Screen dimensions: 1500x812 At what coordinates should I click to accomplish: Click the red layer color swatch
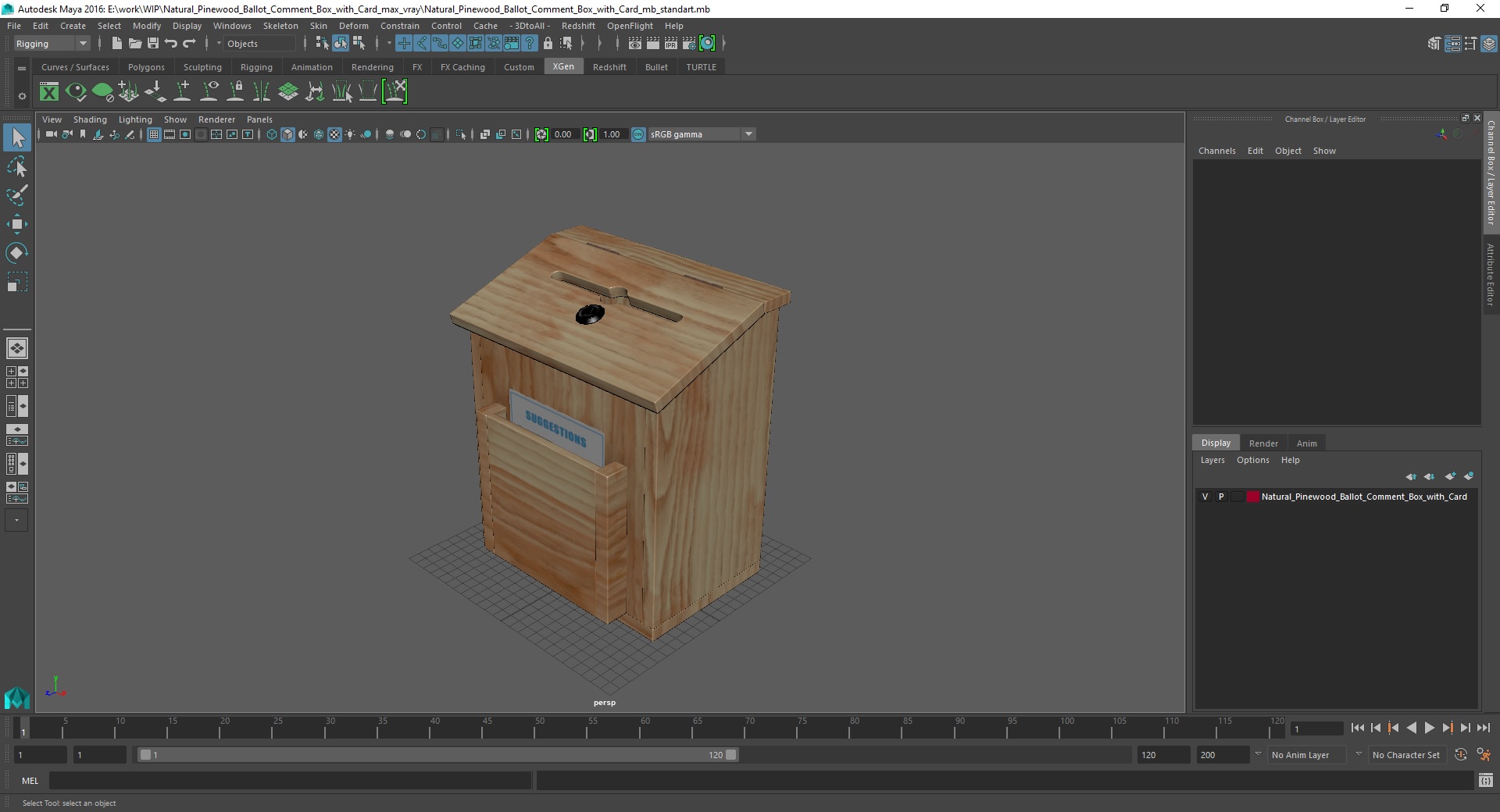point(1253,497)
